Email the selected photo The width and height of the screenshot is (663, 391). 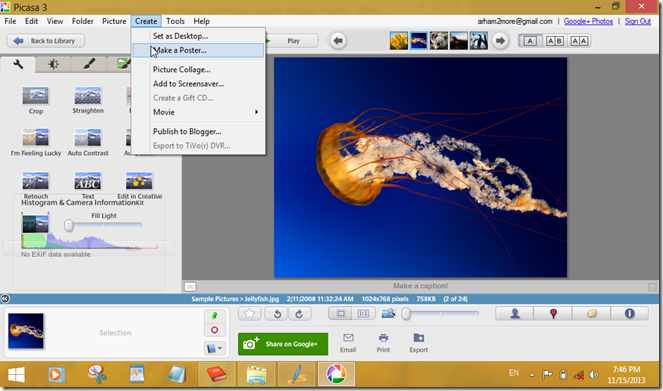pyautogui.click(x=348, y=343)
